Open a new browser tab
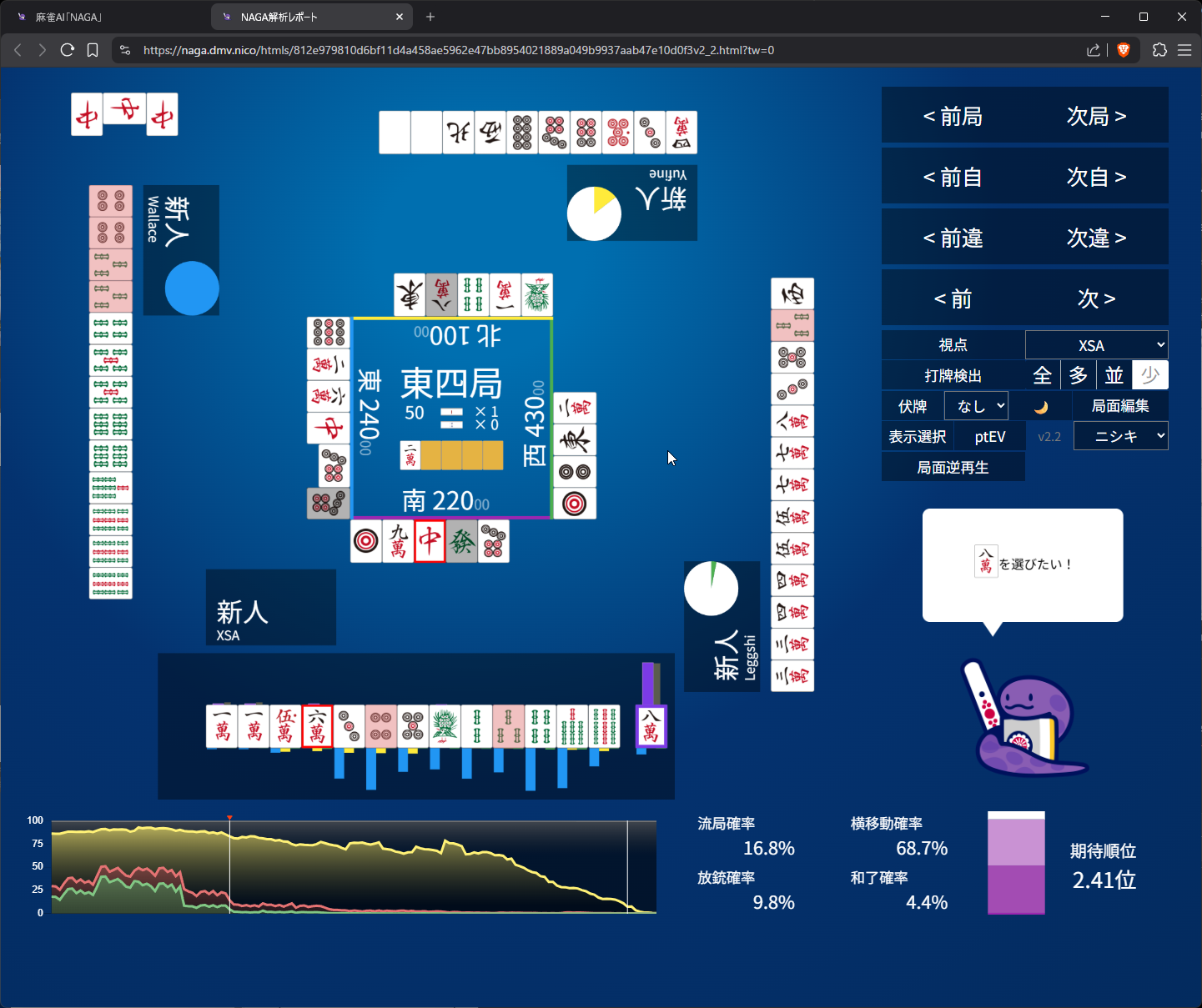Viewport: 1202px width, 1008px height. (430, 17)
